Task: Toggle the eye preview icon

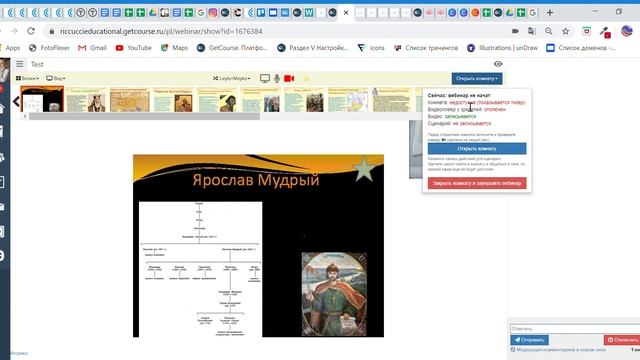Action: [498, 64]
